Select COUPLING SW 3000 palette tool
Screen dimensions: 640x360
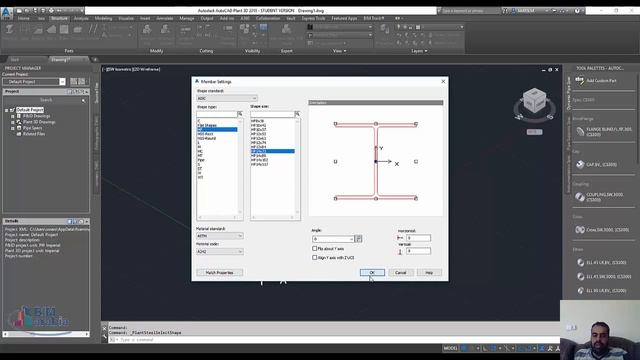pos(600,197)
